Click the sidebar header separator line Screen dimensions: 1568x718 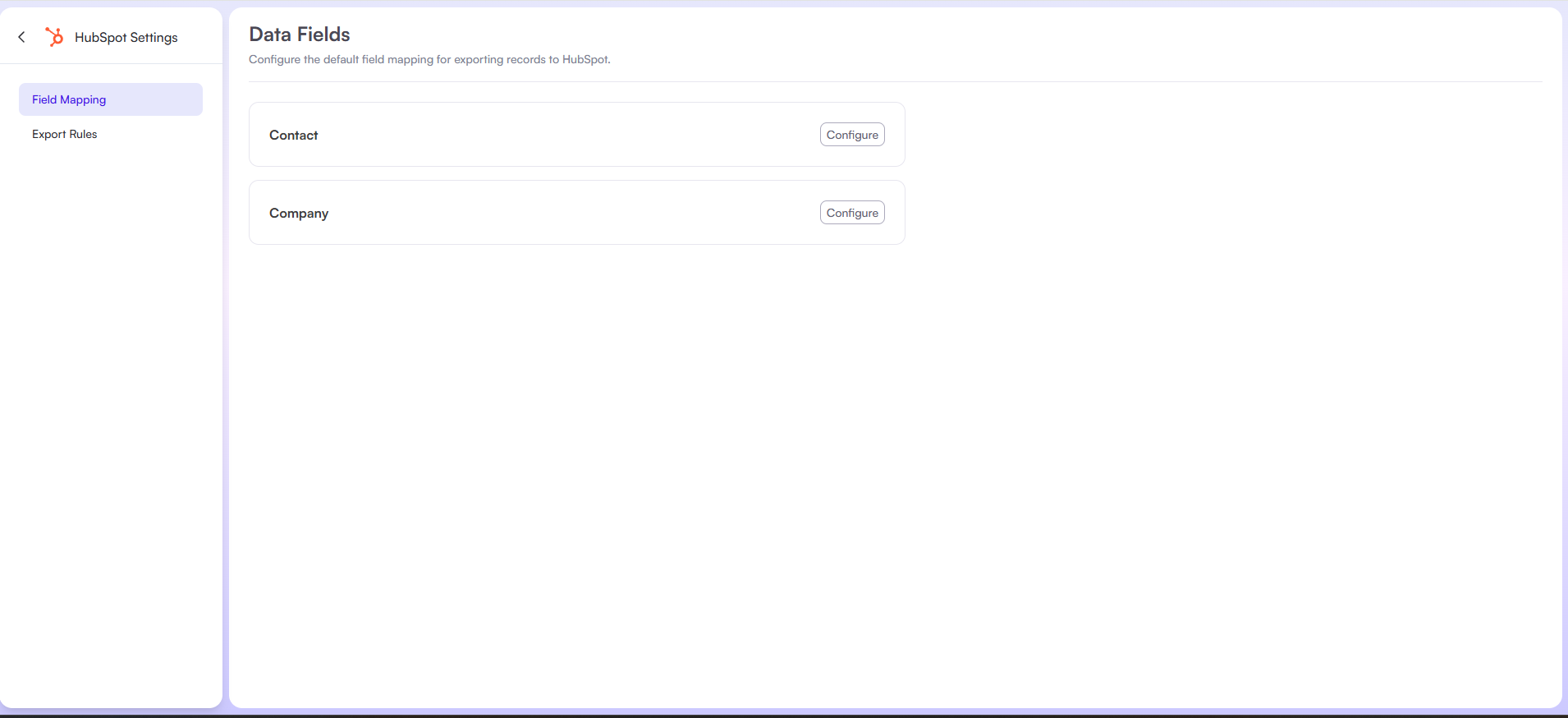coord(111,63)
